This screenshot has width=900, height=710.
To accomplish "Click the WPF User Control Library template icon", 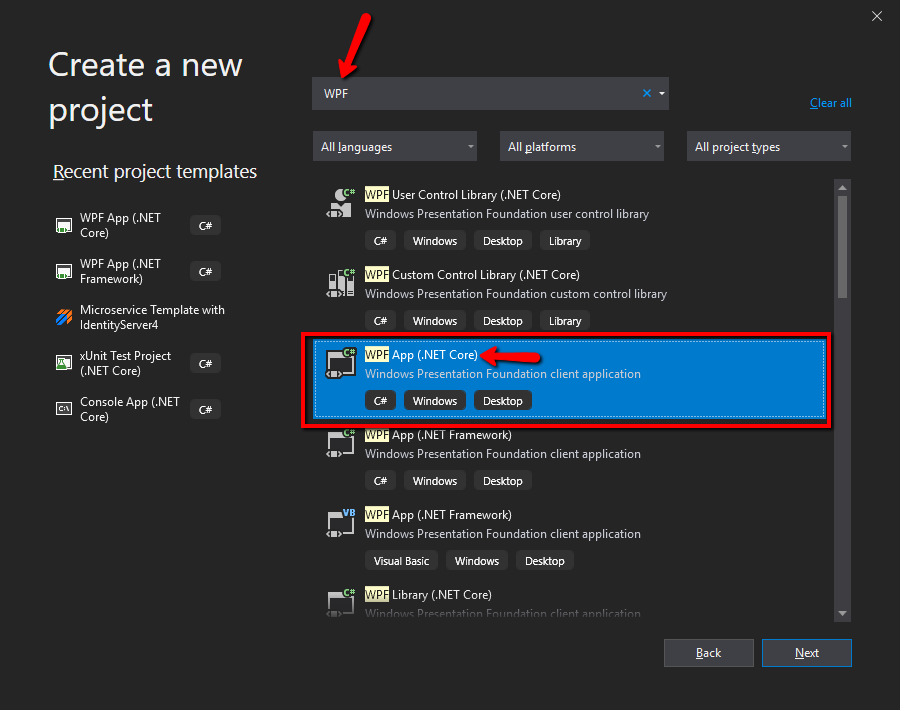I will click(x=340, y=203).
